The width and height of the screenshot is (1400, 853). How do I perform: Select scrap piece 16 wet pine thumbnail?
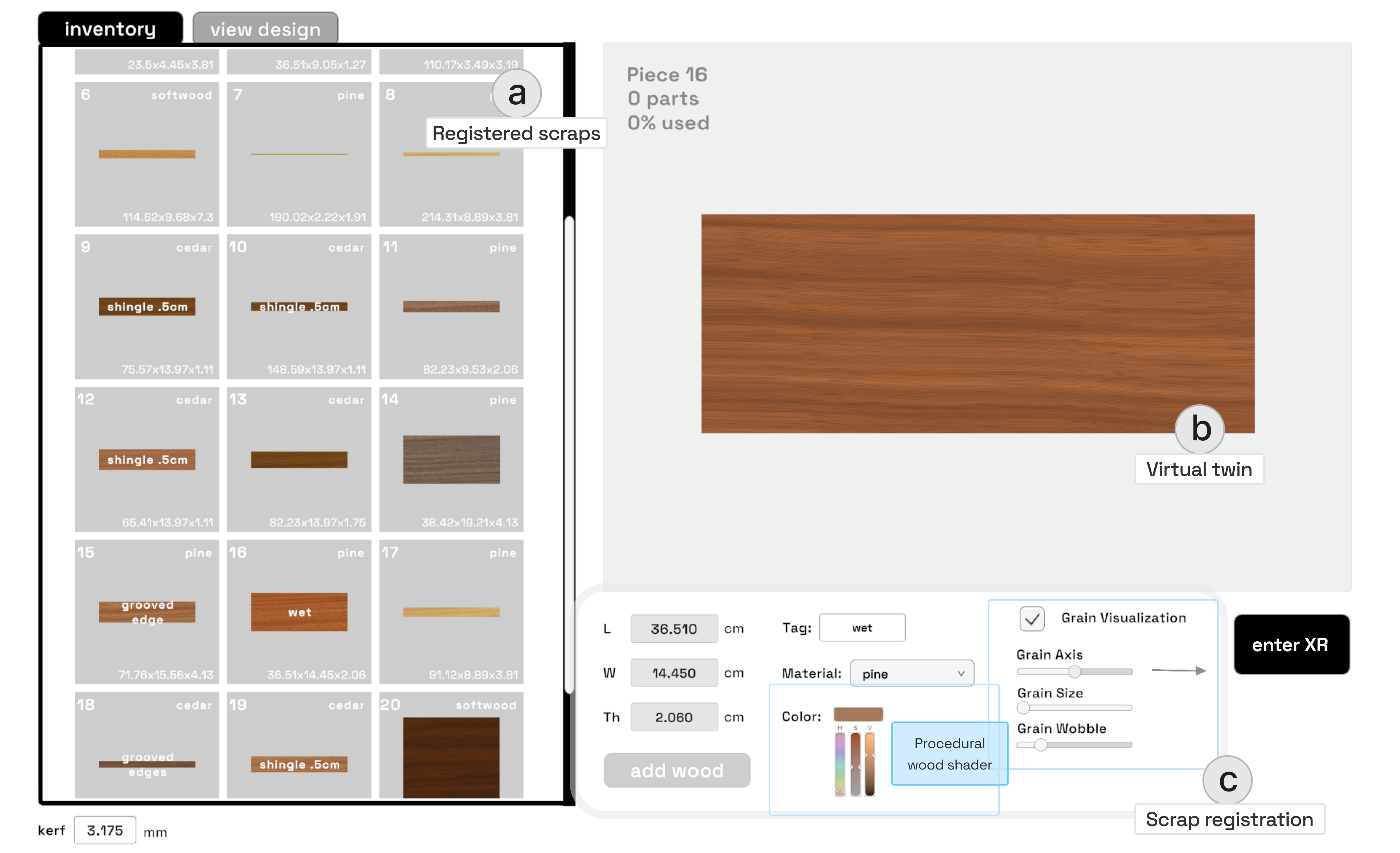[299, 612]
